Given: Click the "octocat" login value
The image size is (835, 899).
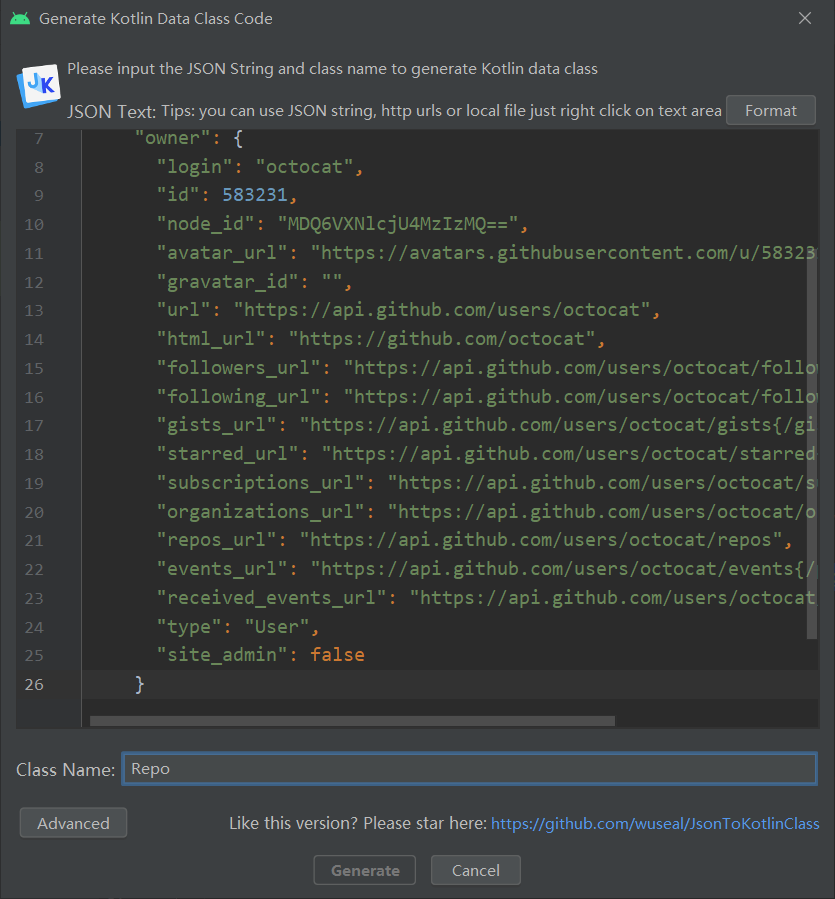Looking at the screenshot, I should [304, 167].
